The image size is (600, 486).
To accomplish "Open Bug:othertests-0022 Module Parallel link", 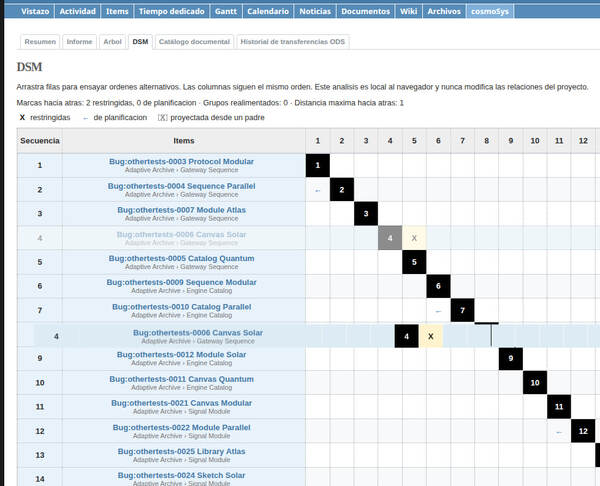I will click(x=181, y=427).
